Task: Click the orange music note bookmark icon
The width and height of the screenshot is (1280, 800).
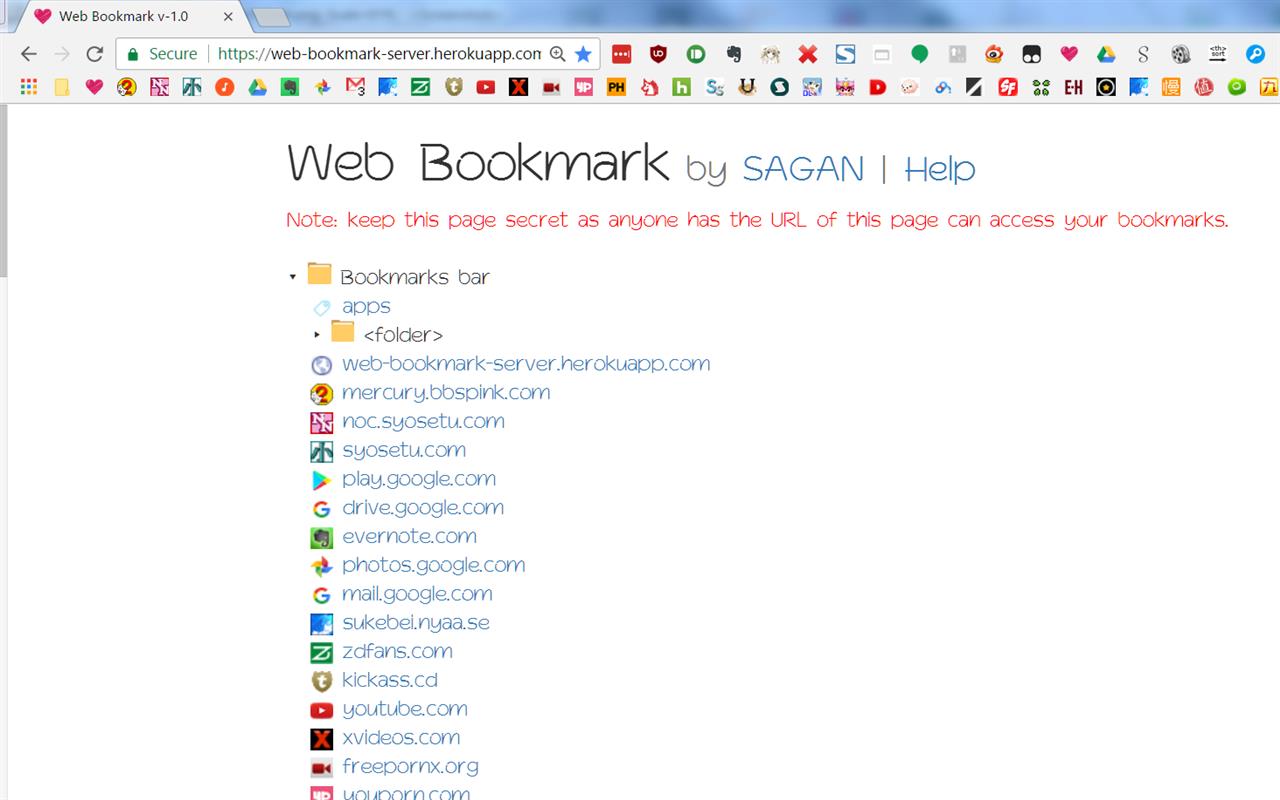Action: (224, 87)
